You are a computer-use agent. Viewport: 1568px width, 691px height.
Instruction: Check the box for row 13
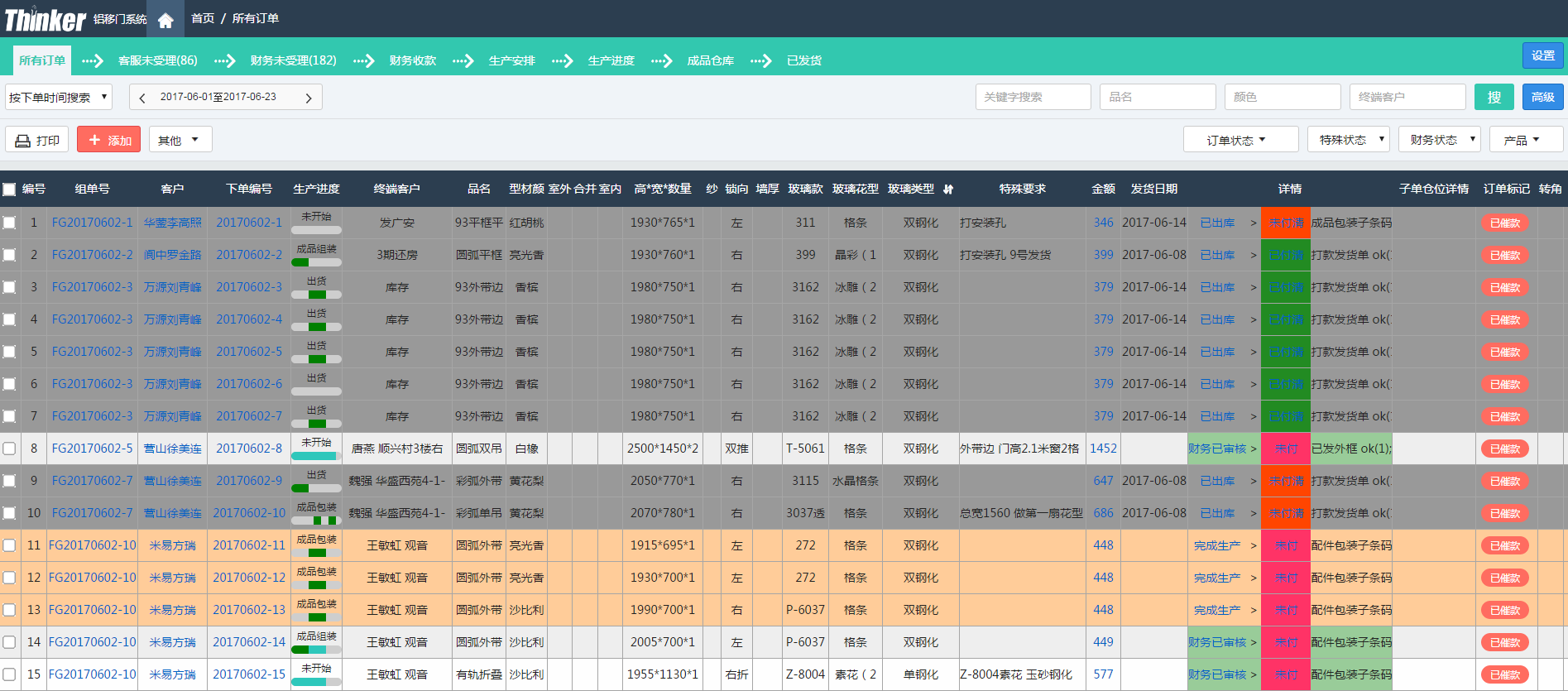pos(9,610)
